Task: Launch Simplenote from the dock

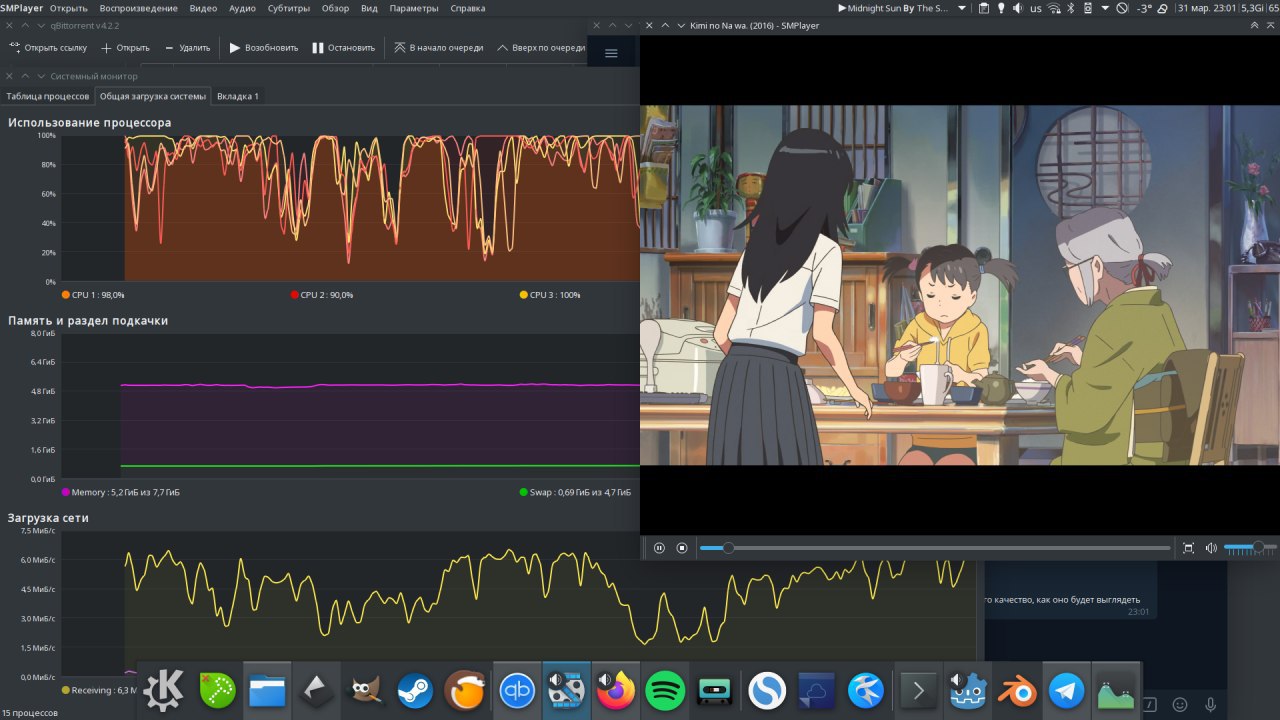Action: point(768,690)
